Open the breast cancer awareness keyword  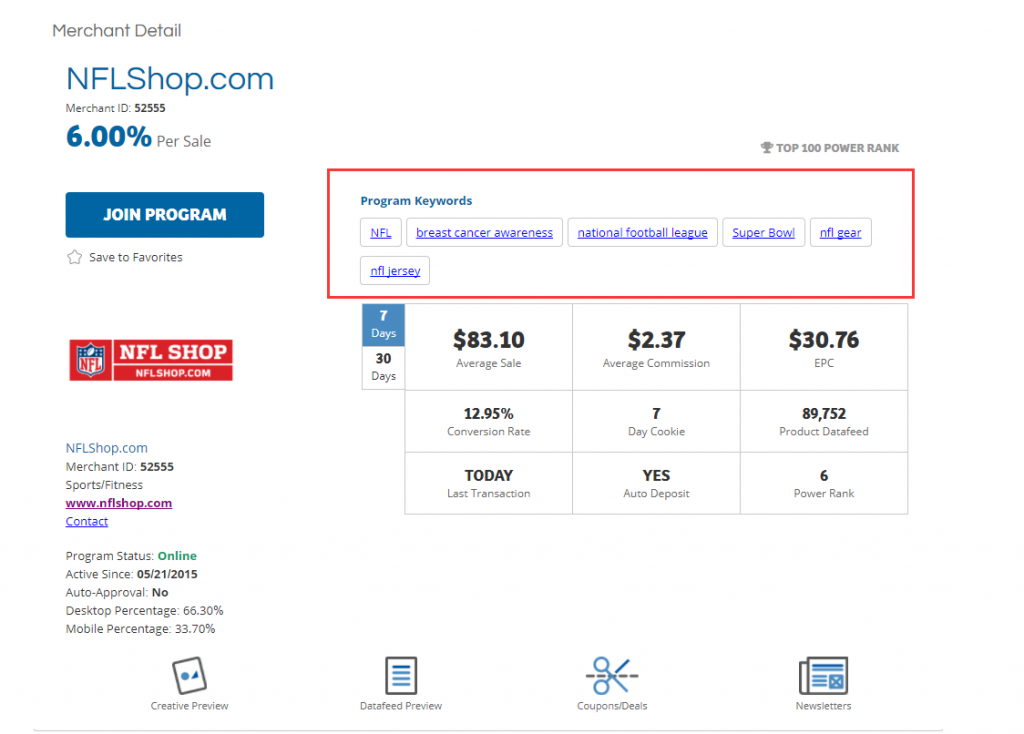[x=484, y=232]
